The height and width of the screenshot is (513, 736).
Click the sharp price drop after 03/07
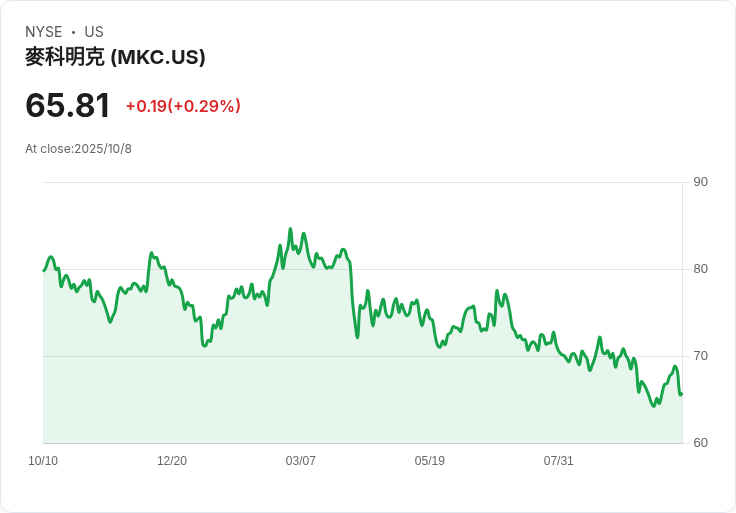(353, 300)
